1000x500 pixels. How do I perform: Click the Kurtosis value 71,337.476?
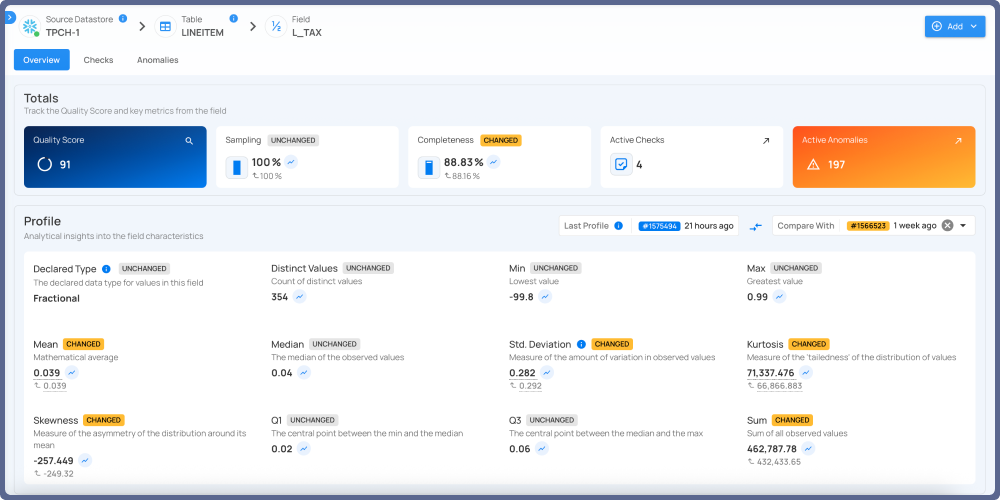(770, 373)
